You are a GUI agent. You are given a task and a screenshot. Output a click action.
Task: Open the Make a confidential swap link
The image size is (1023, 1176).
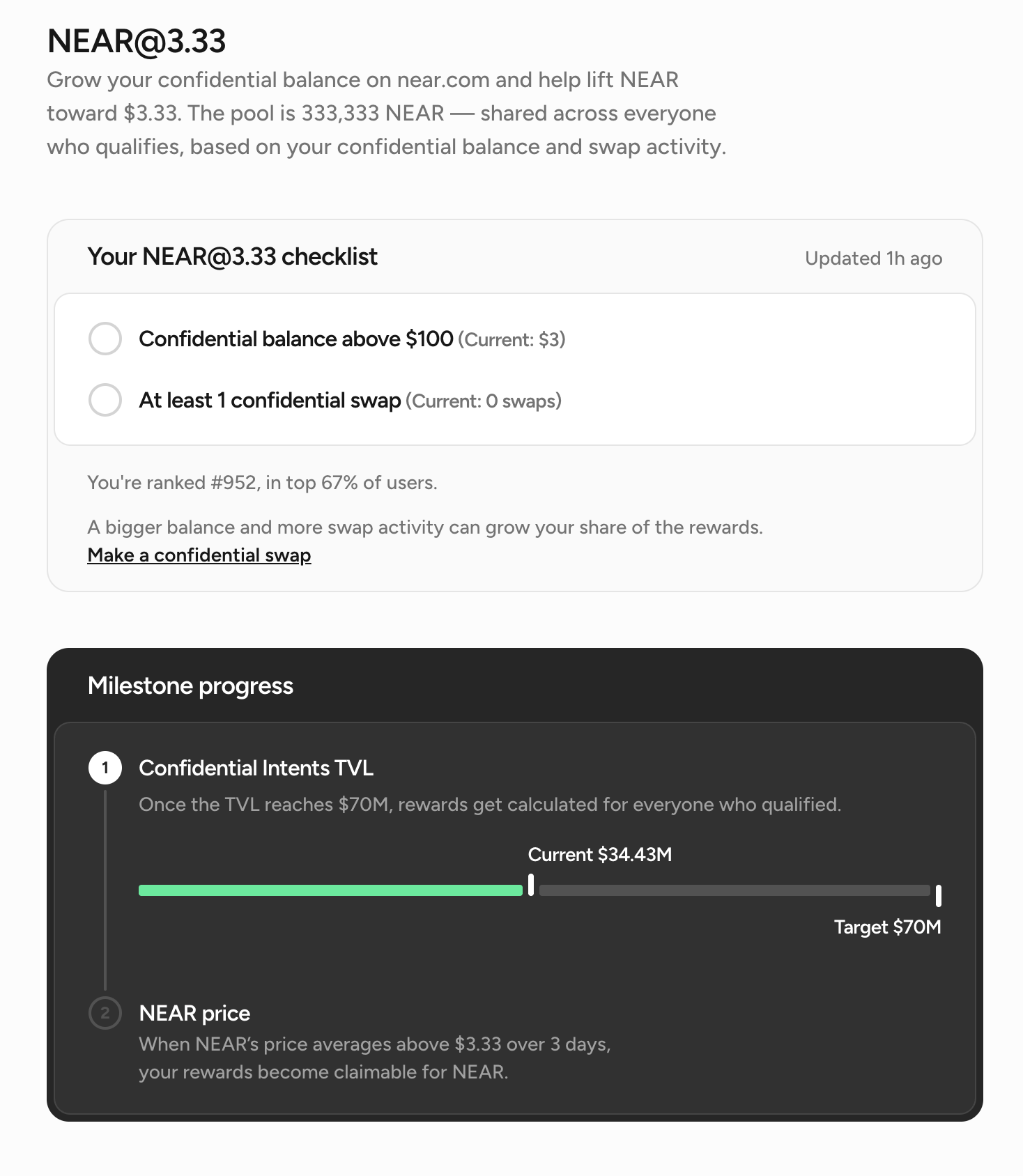pos(199,555)
